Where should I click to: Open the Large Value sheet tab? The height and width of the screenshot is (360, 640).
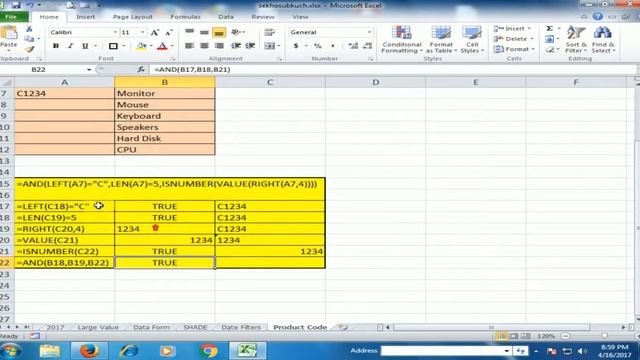tap(98, 327)
